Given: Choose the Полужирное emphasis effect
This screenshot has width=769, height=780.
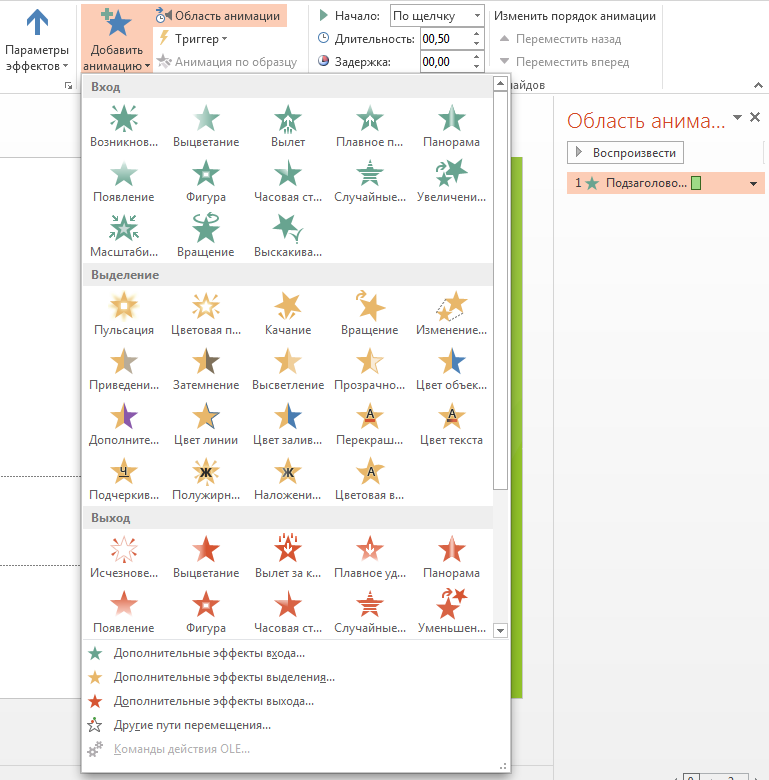Looking at the screenshot, I should coord(206,480).
